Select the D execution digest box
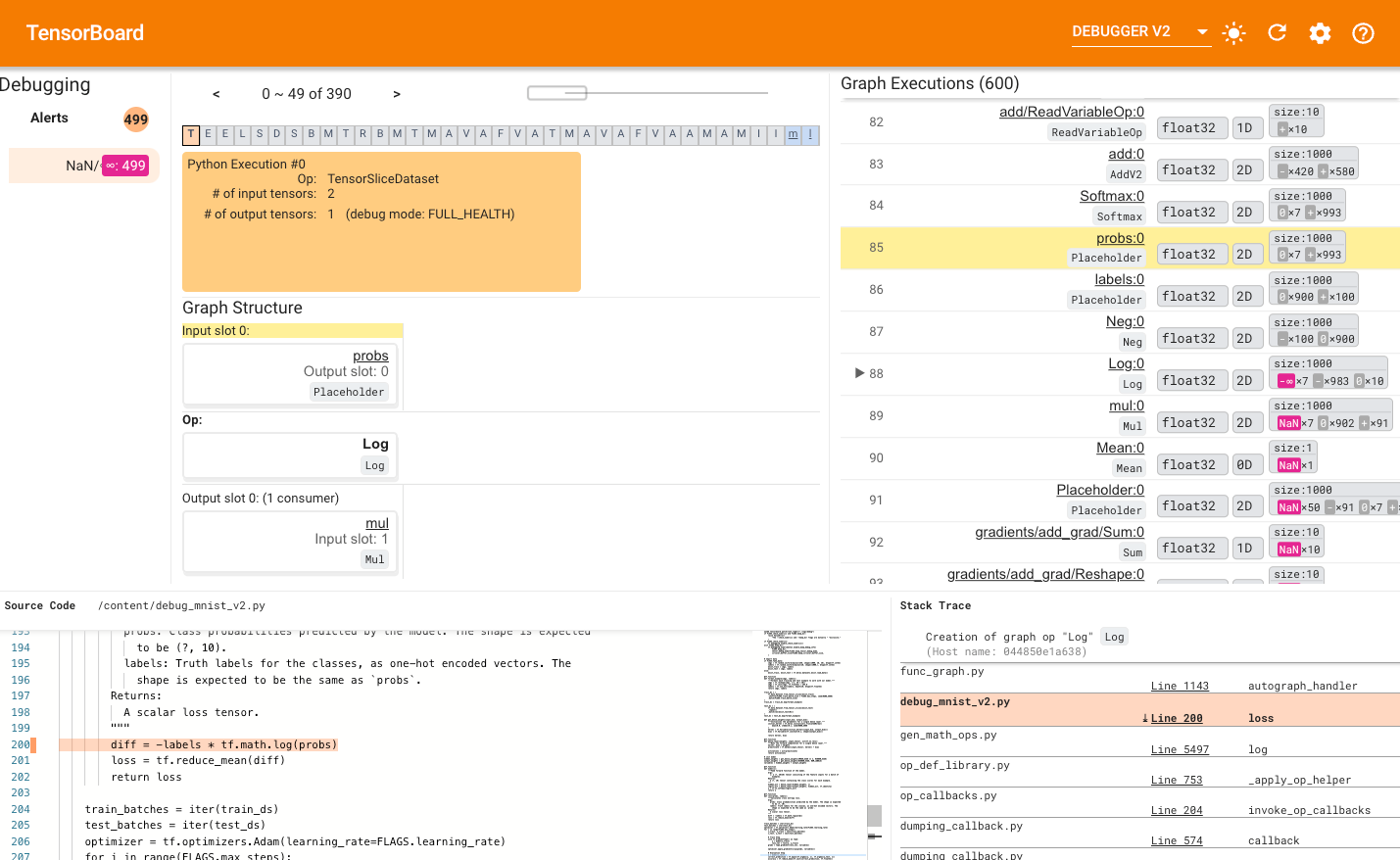 pos(276,134)
